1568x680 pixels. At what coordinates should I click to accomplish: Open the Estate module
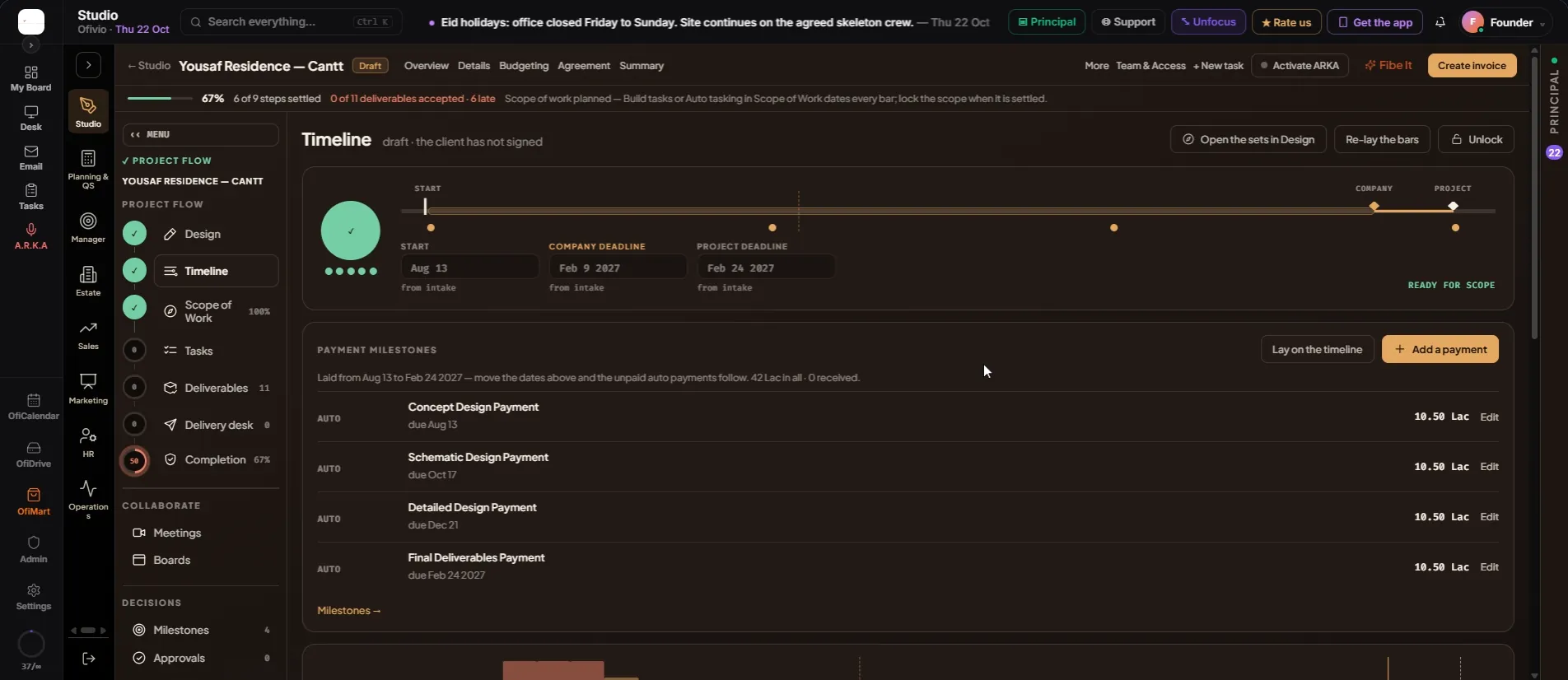[x=88, y=281]
